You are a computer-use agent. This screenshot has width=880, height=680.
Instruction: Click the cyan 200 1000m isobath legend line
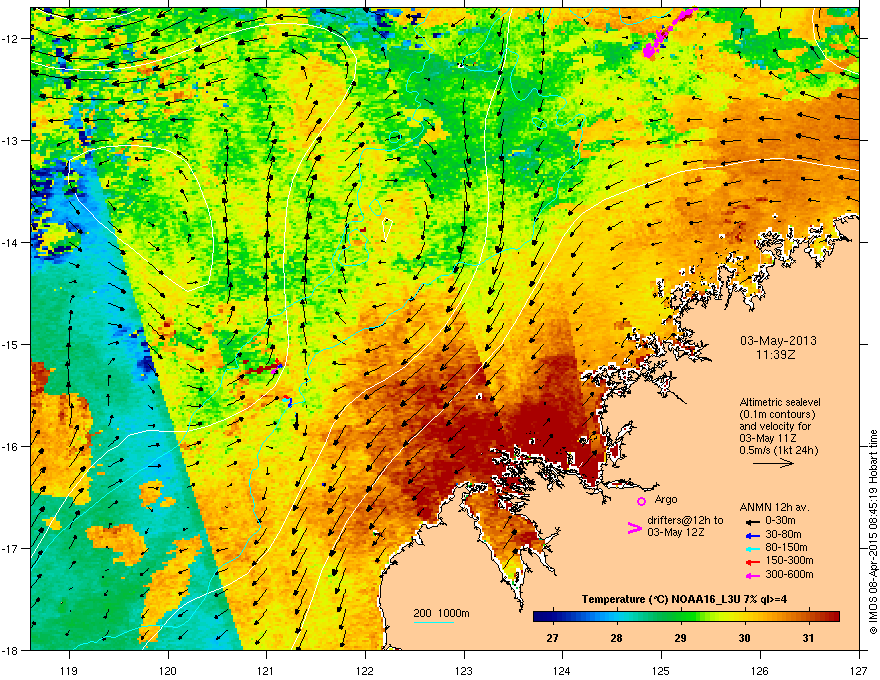pyautogui.click(x=434, y=622)
